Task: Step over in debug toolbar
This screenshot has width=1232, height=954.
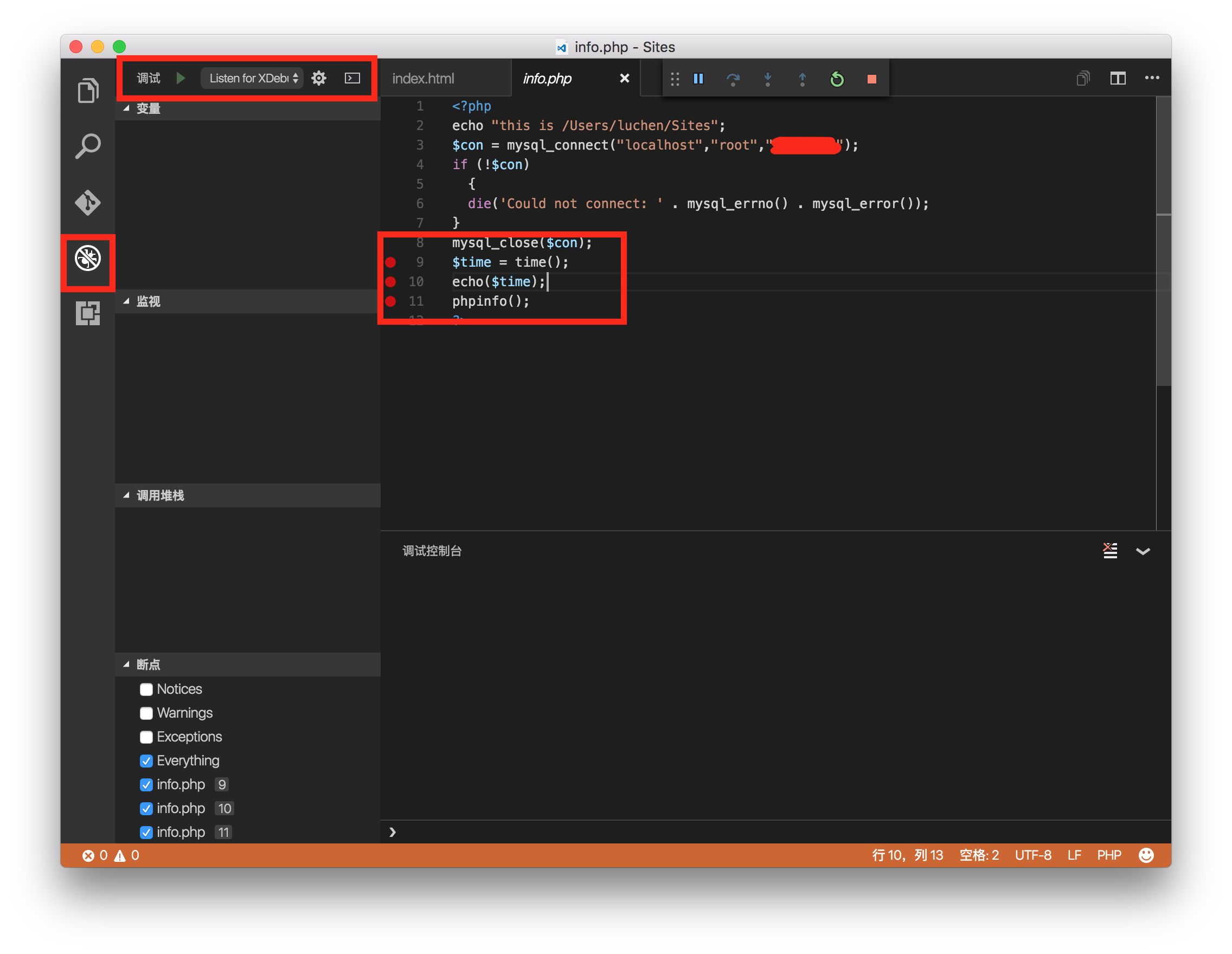Action: (x=733, y=79)
